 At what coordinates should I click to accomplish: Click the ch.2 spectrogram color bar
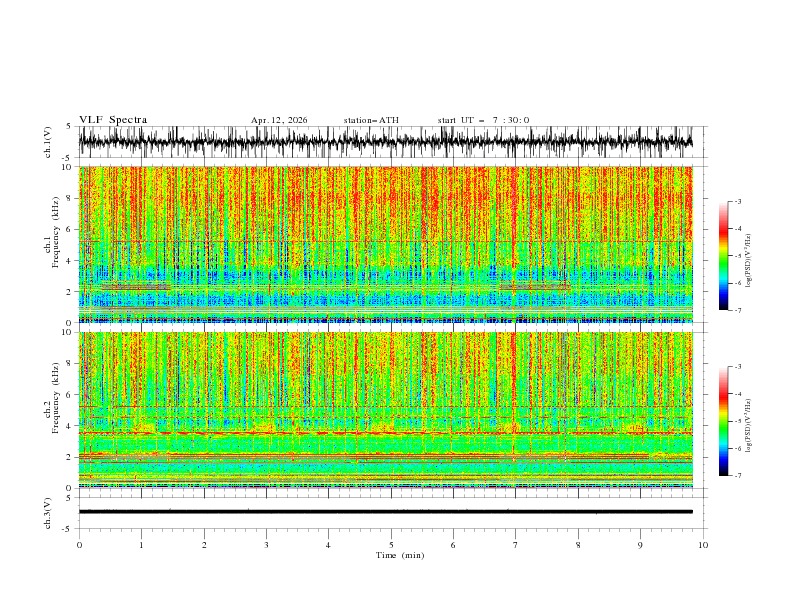pos(724,421)
